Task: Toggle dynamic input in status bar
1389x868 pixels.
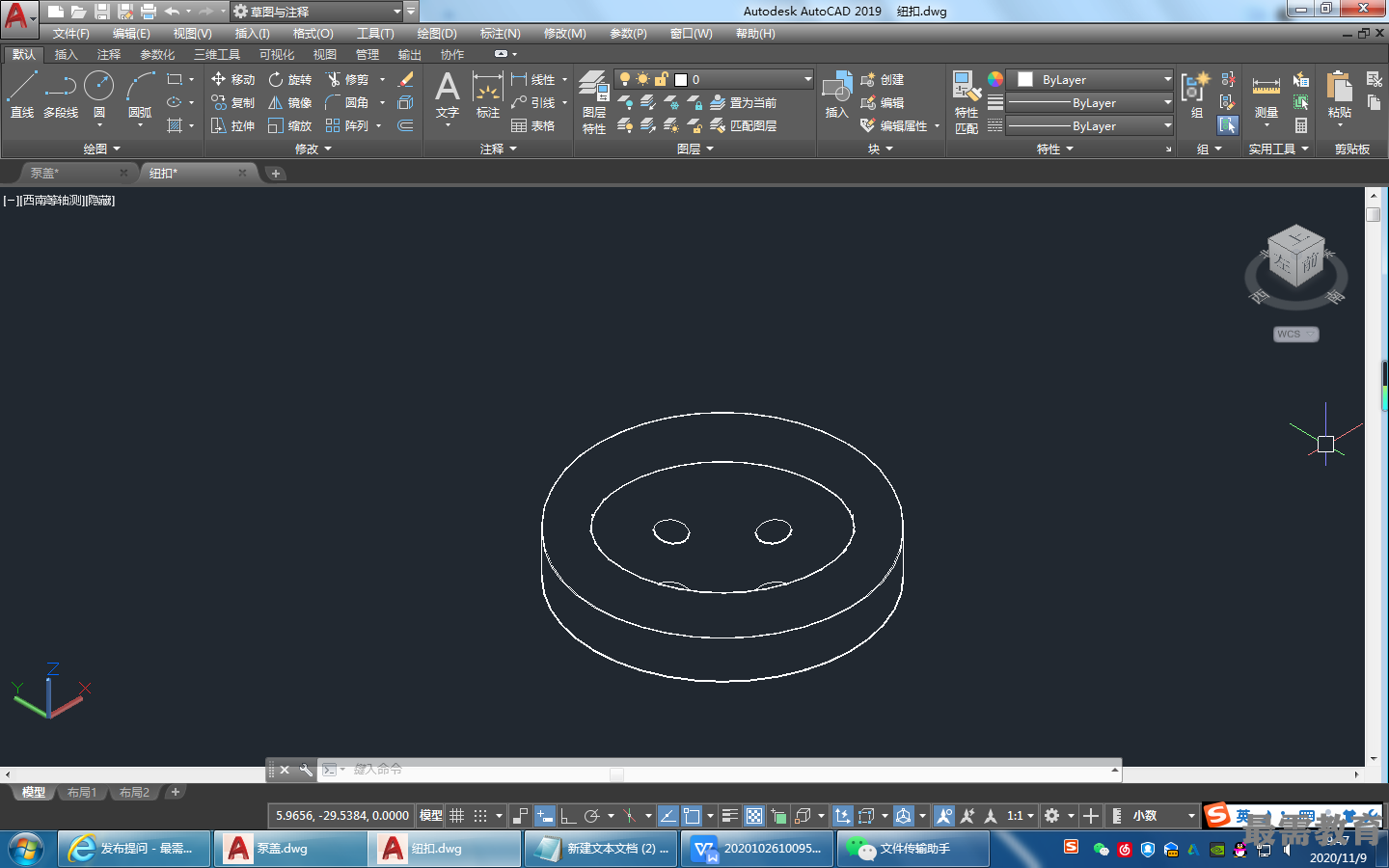Action: [544, 816]
